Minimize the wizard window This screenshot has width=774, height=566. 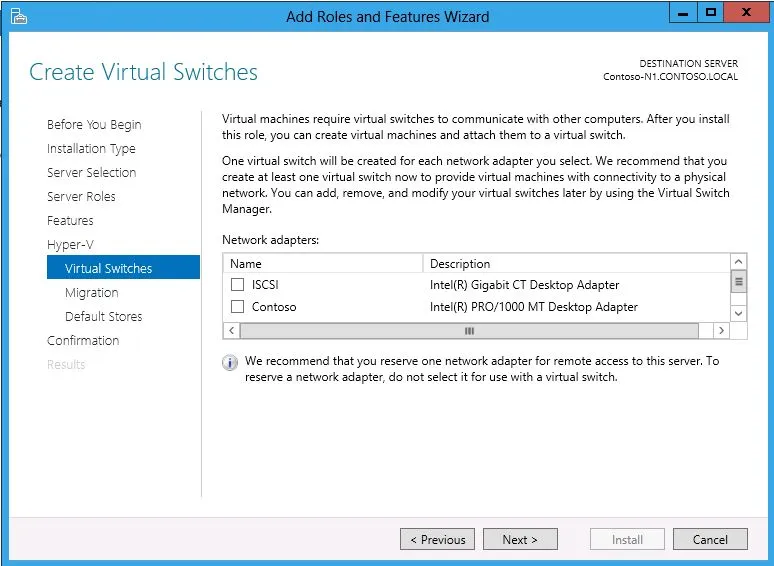coord(683,13)
